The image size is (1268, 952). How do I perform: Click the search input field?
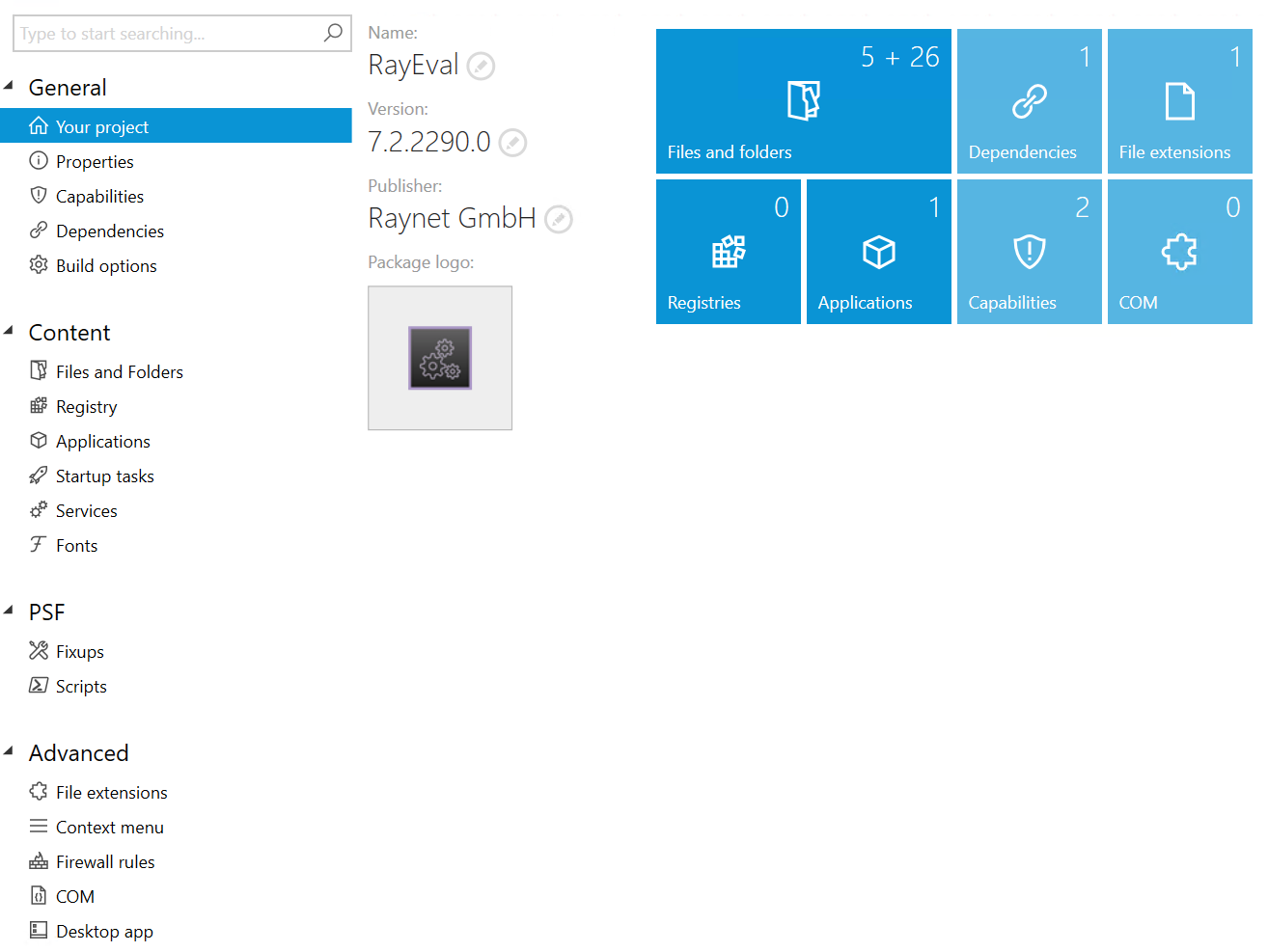point(164,33)
